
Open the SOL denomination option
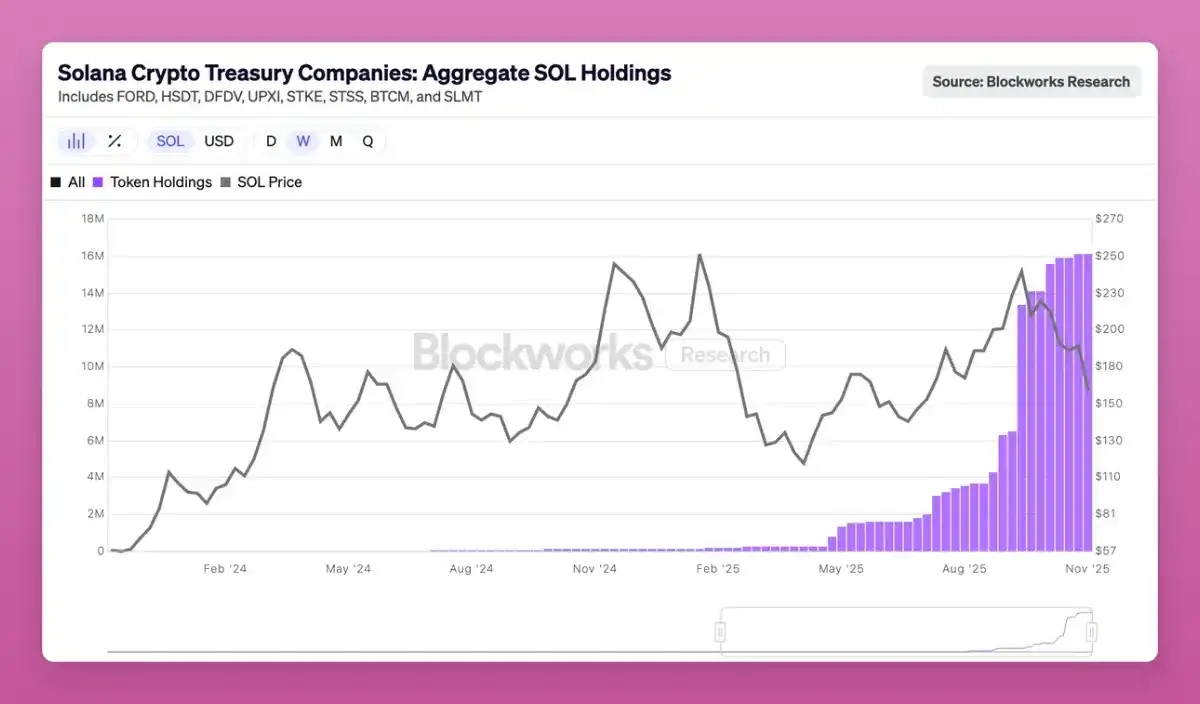pos(170,141)
